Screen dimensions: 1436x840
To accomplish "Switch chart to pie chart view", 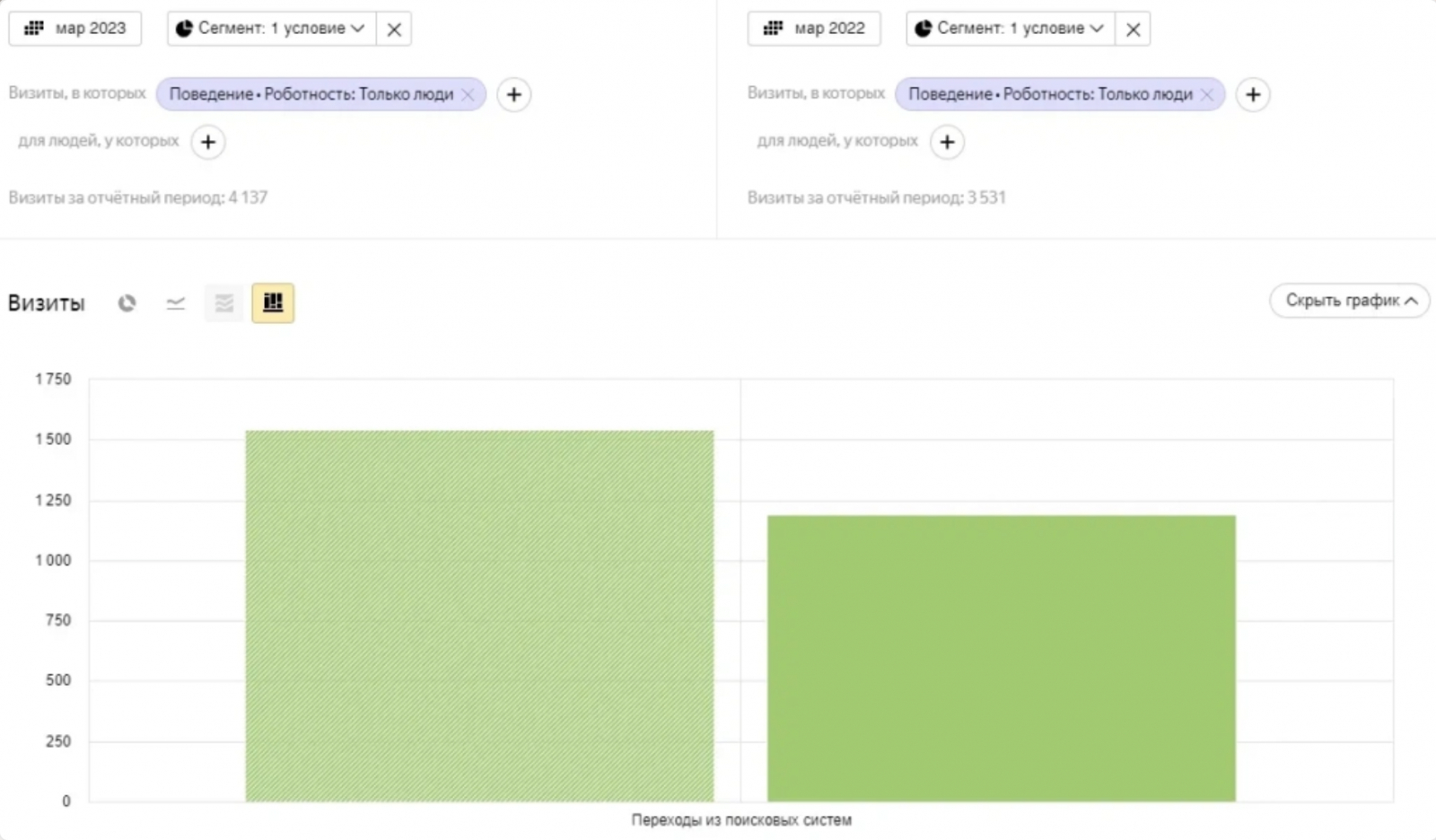I will coord(127,303).
